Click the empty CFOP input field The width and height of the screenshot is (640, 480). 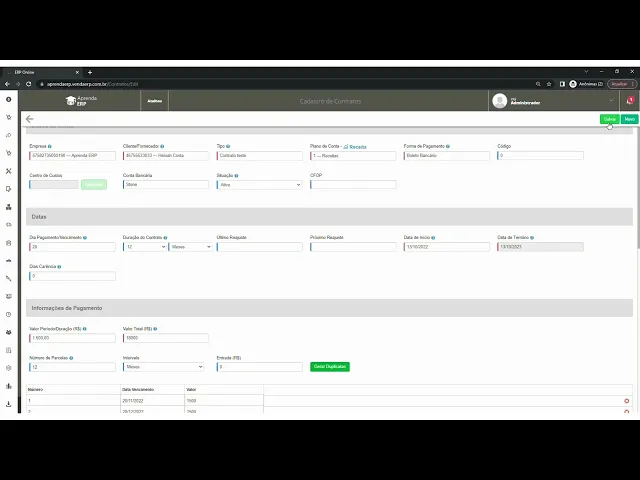(353, 184)
